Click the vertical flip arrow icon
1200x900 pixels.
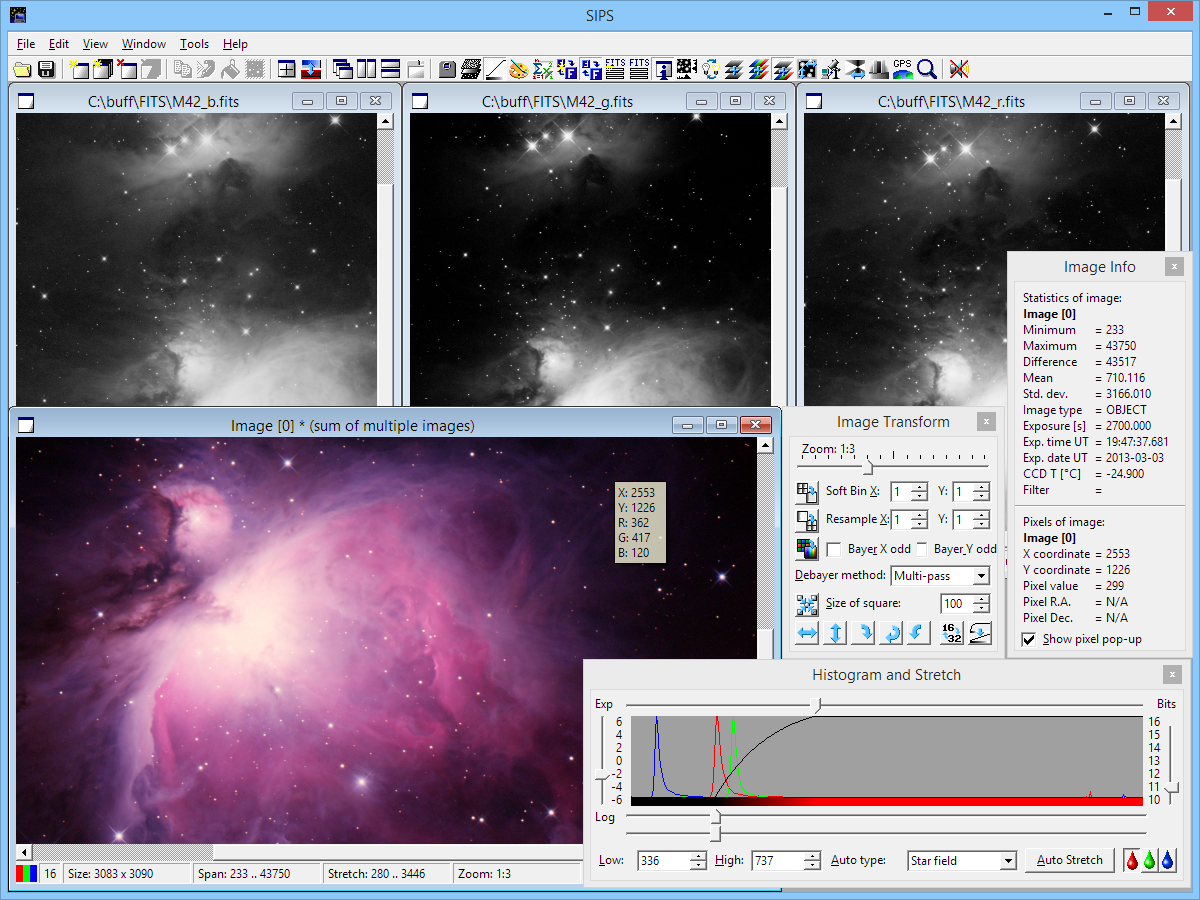pyautogui.click(x=835, y=633)
